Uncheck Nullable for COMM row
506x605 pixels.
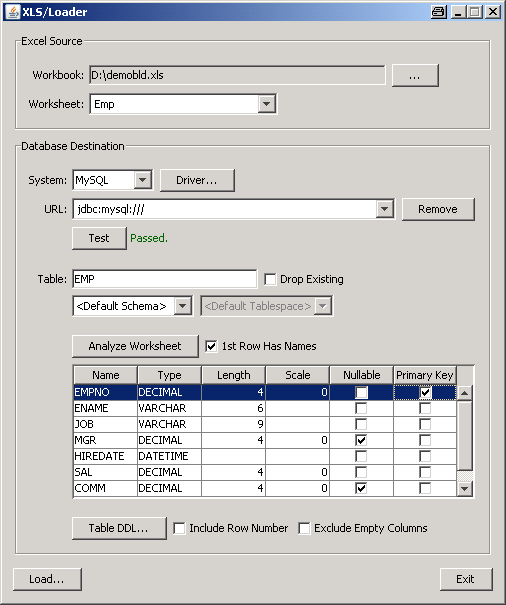coord(361,488)
